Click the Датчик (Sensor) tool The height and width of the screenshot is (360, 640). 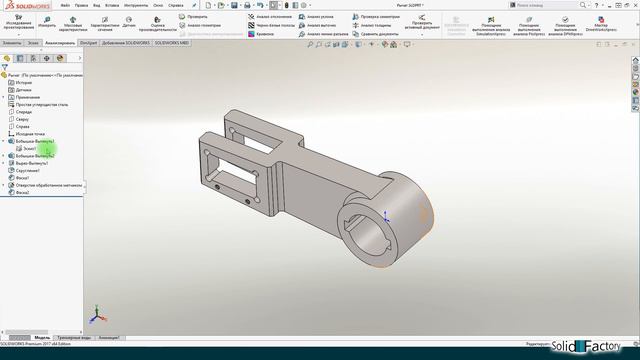pyautogui.click(x=129, y=22)
